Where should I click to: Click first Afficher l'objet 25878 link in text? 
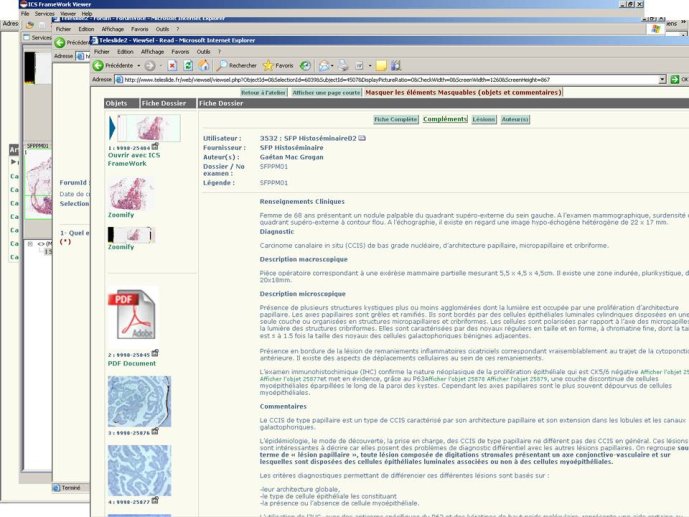pyautogui.click(x=453, y=379)
